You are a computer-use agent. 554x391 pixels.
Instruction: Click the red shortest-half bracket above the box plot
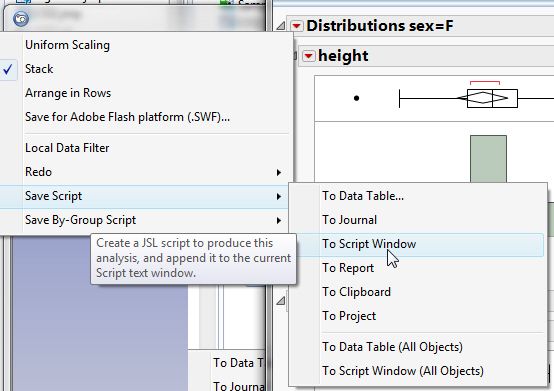click(x=485, y=83)
